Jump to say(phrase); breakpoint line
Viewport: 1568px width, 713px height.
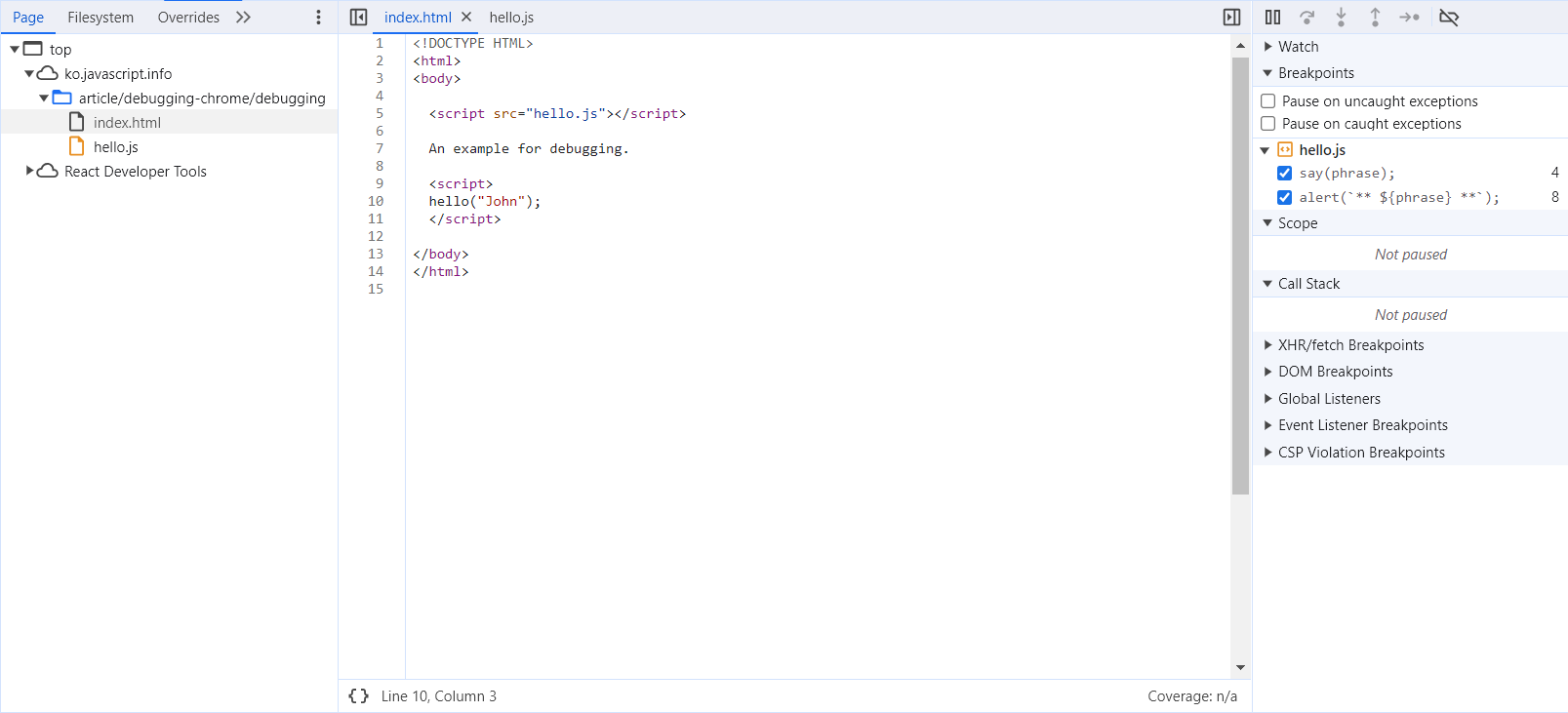1347,173
